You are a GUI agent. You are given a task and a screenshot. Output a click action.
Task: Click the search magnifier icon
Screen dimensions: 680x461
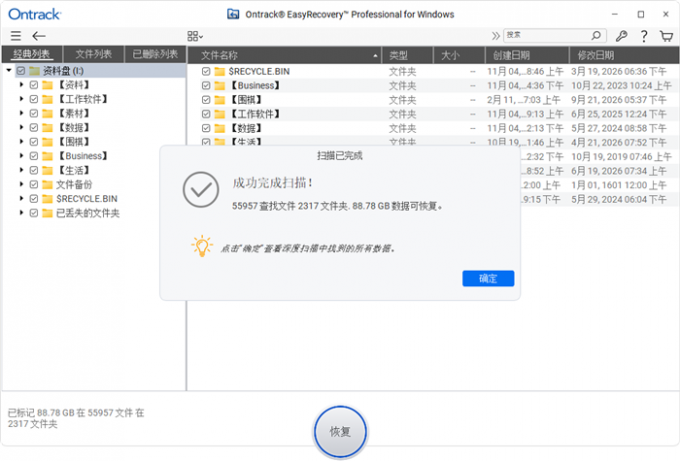[x=596, y=35]
